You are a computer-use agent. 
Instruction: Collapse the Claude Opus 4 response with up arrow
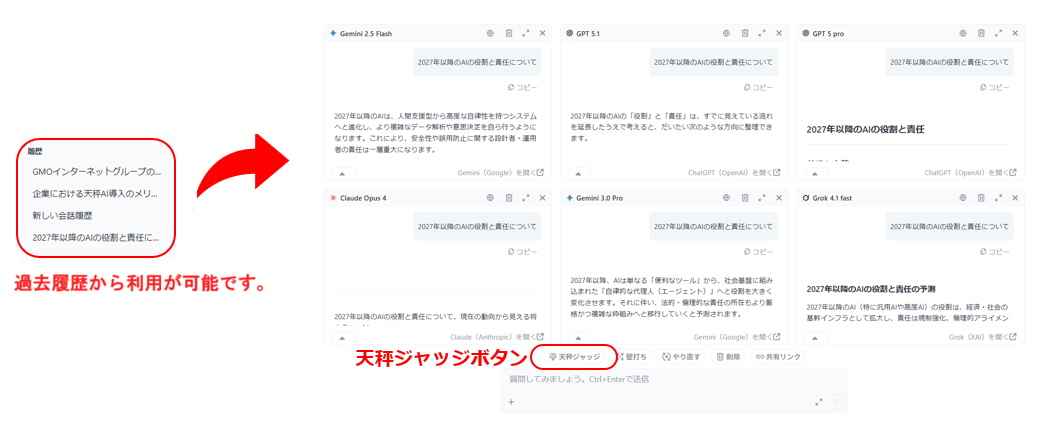click(343, 338)
